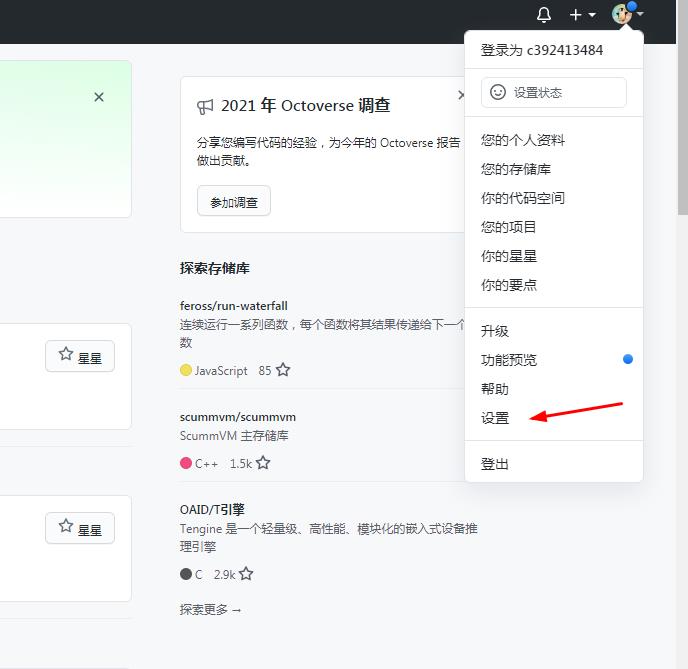The width and height of the screenshot is (688, 669).
Task: Click the user avatar in header
Action: (622, 14)
